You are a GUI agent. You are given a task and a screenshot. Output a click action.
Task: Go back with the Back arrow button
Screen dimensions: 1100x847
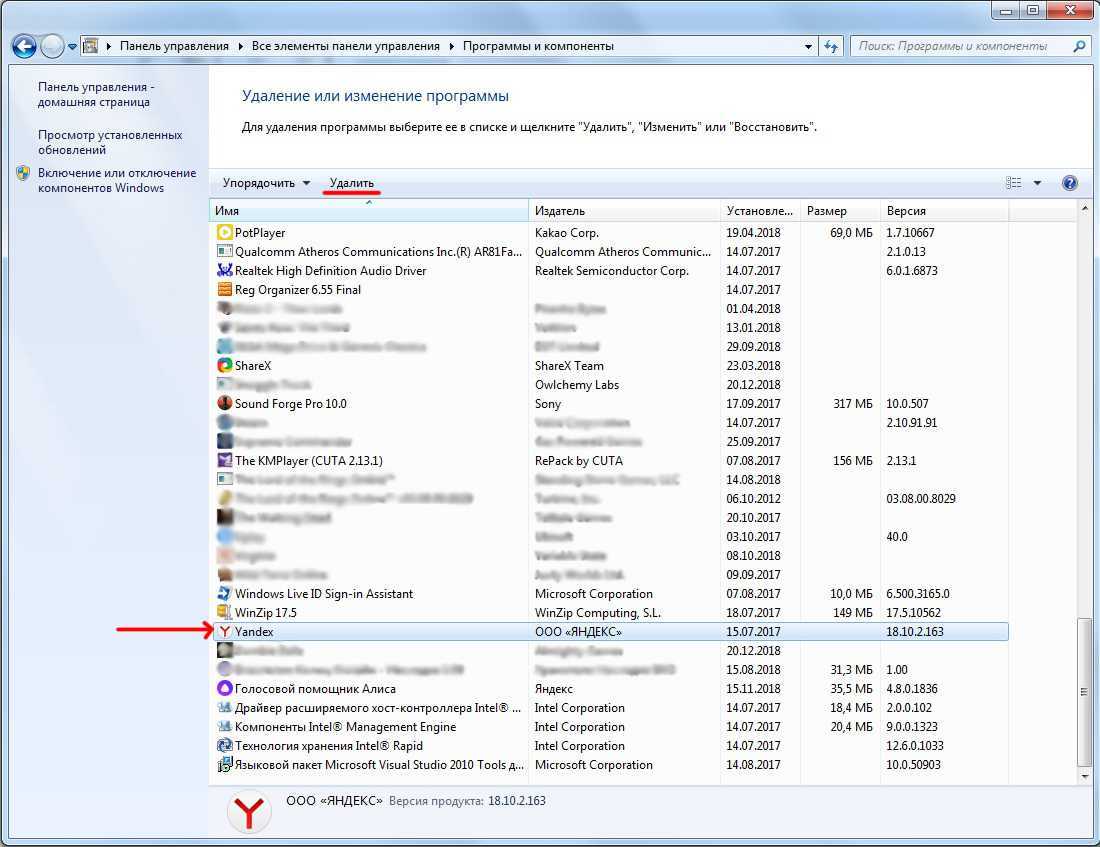pos(24,46)
